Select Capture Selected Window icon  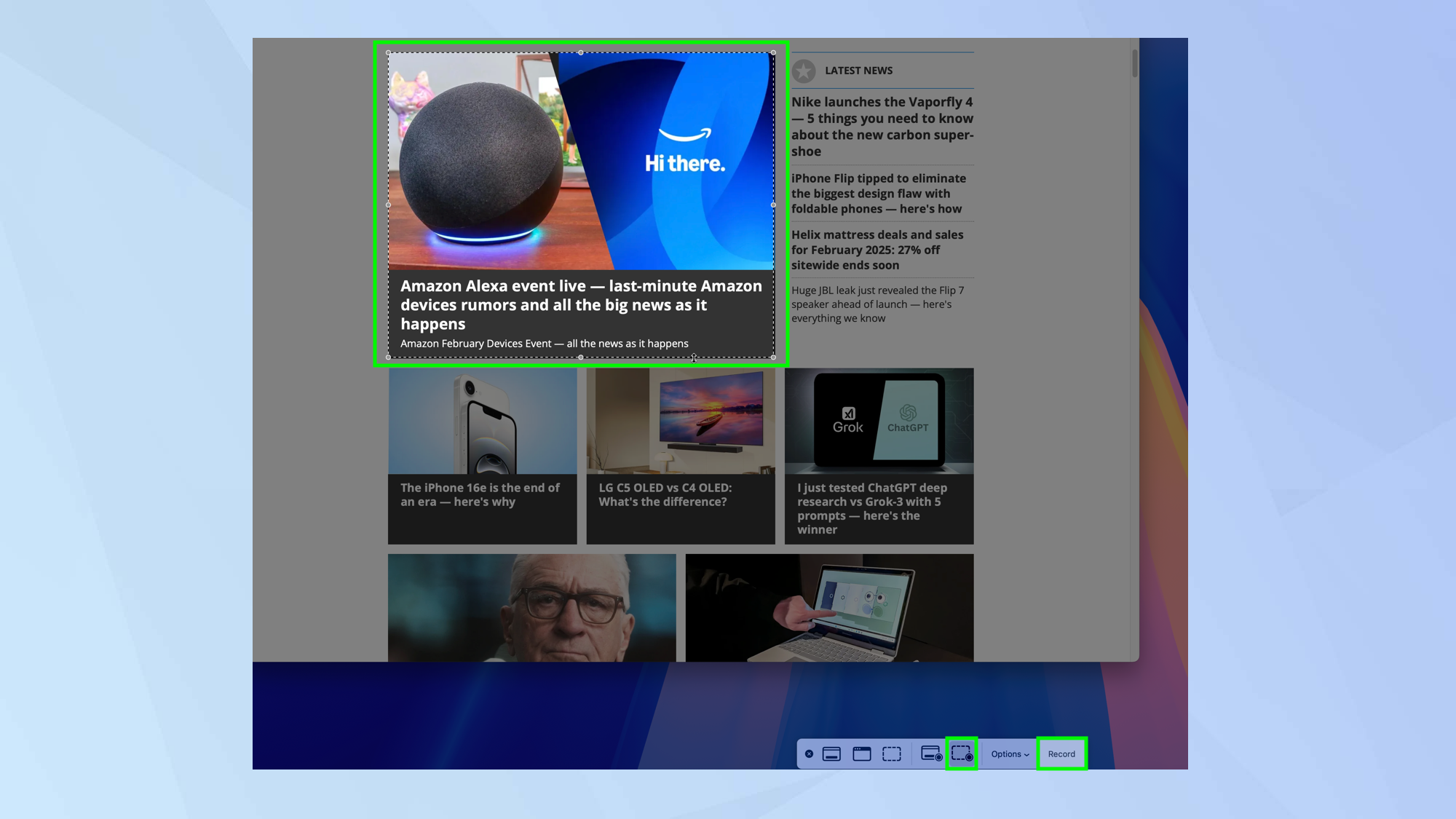862,754
